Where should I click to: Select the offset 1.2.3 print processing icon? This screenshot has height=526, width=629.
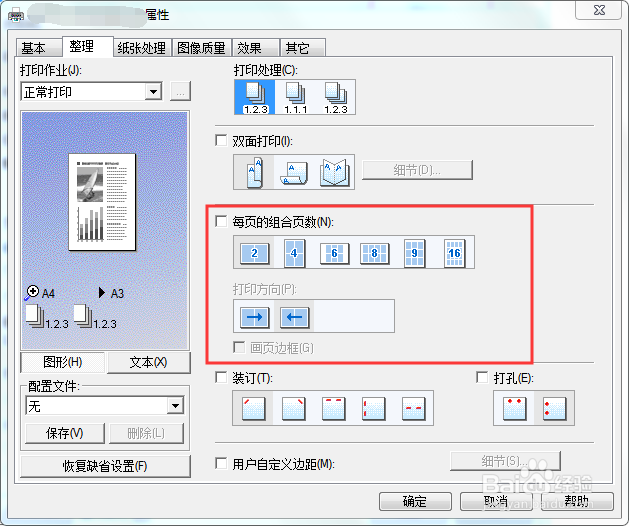pyautogui.click(x=335, y=97)
